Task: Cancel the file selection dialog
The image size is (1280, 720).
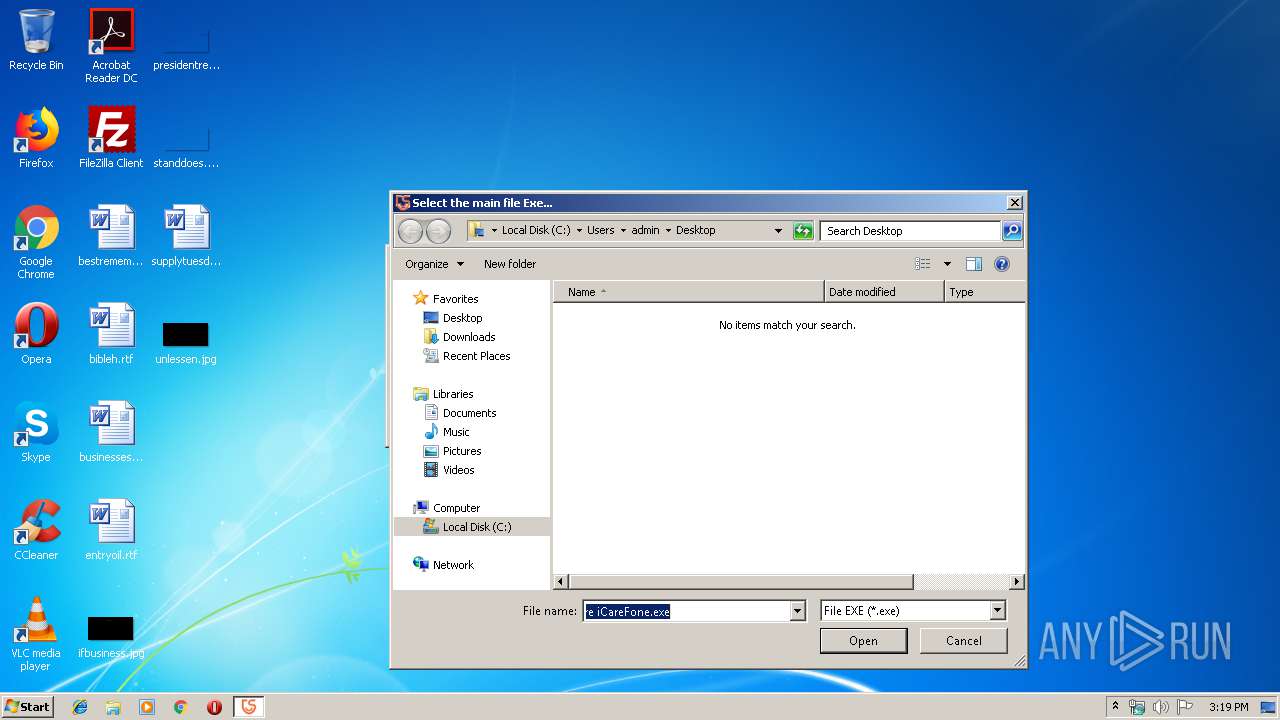Action: [x=963, y=641]
